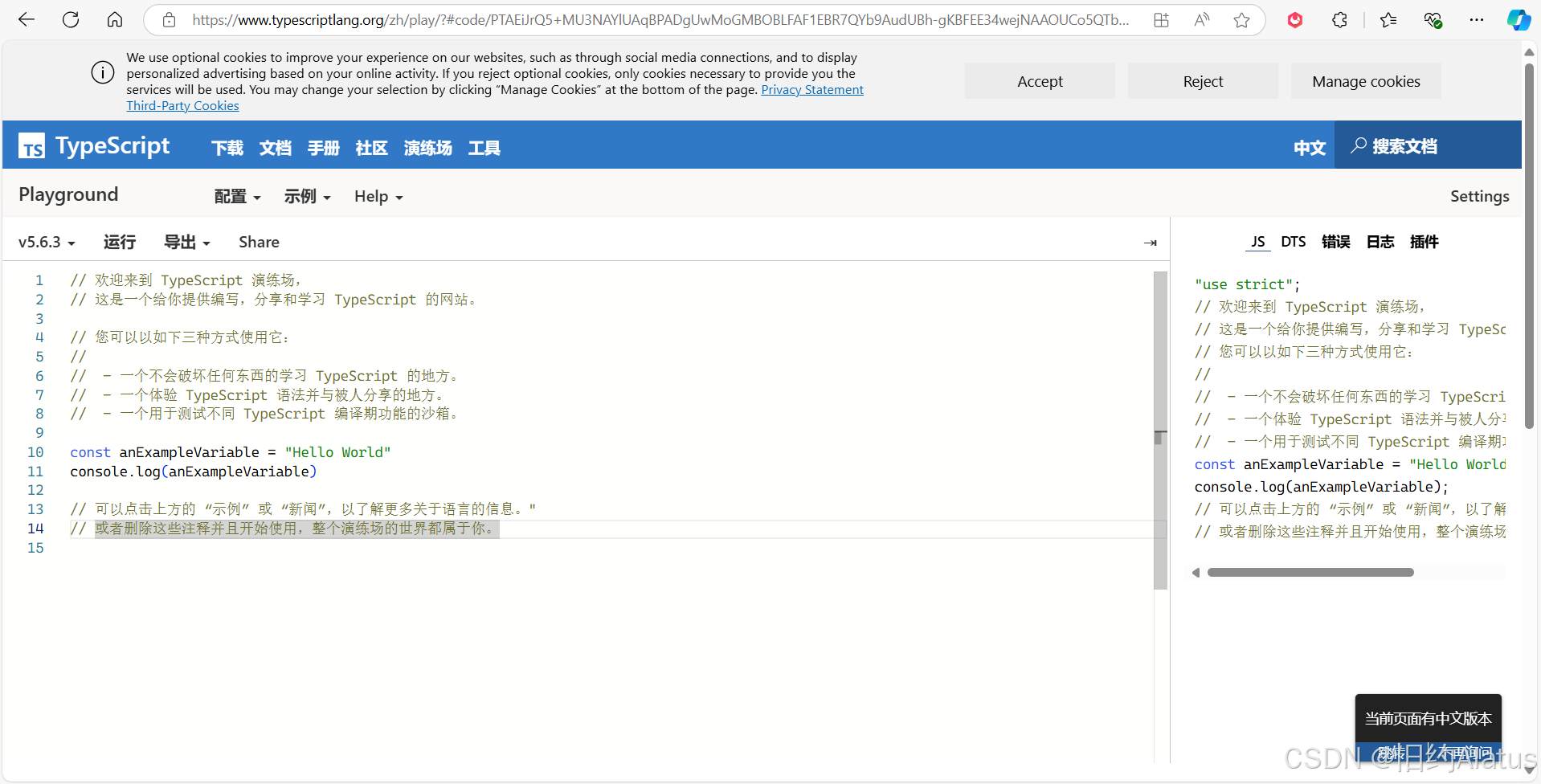Click code line 11 console.log call
The height and width of the screenshot is (784, 1541).
pyautogui.click(x=194, y=472)
